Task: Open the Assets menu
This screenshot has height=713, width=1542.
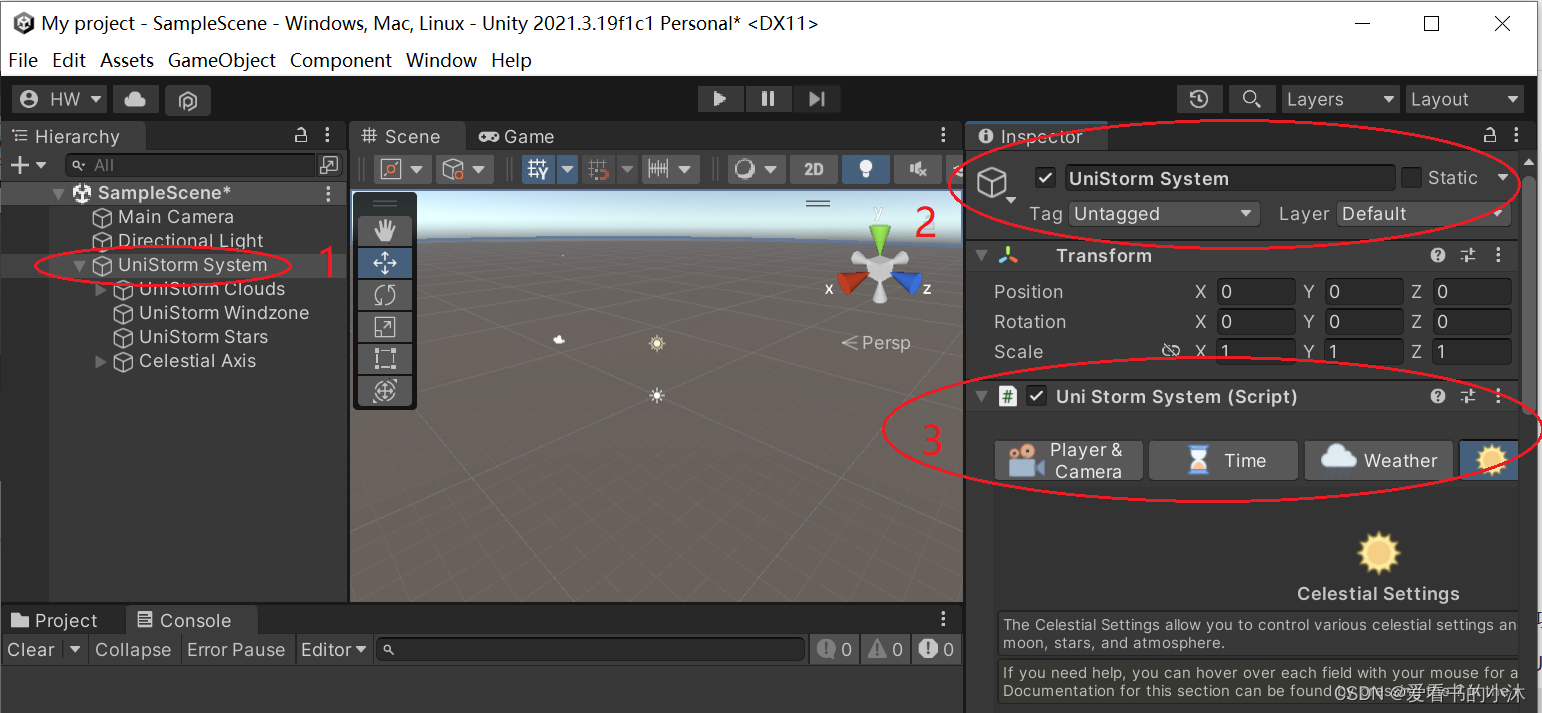Action: [127, 60]
